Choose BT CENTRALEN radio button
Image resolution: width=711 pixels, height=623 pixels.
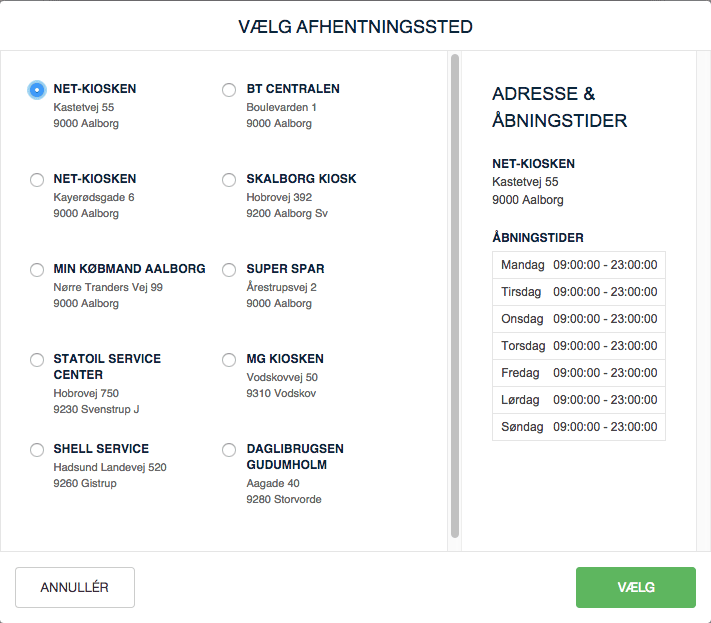229,90
